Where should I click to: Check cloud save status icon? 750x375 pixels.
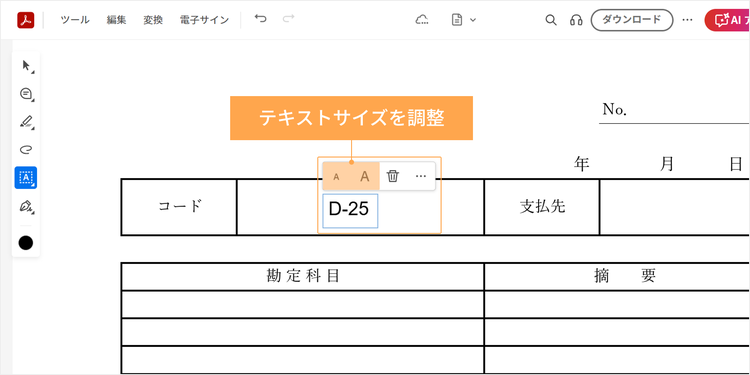(422, 20)
